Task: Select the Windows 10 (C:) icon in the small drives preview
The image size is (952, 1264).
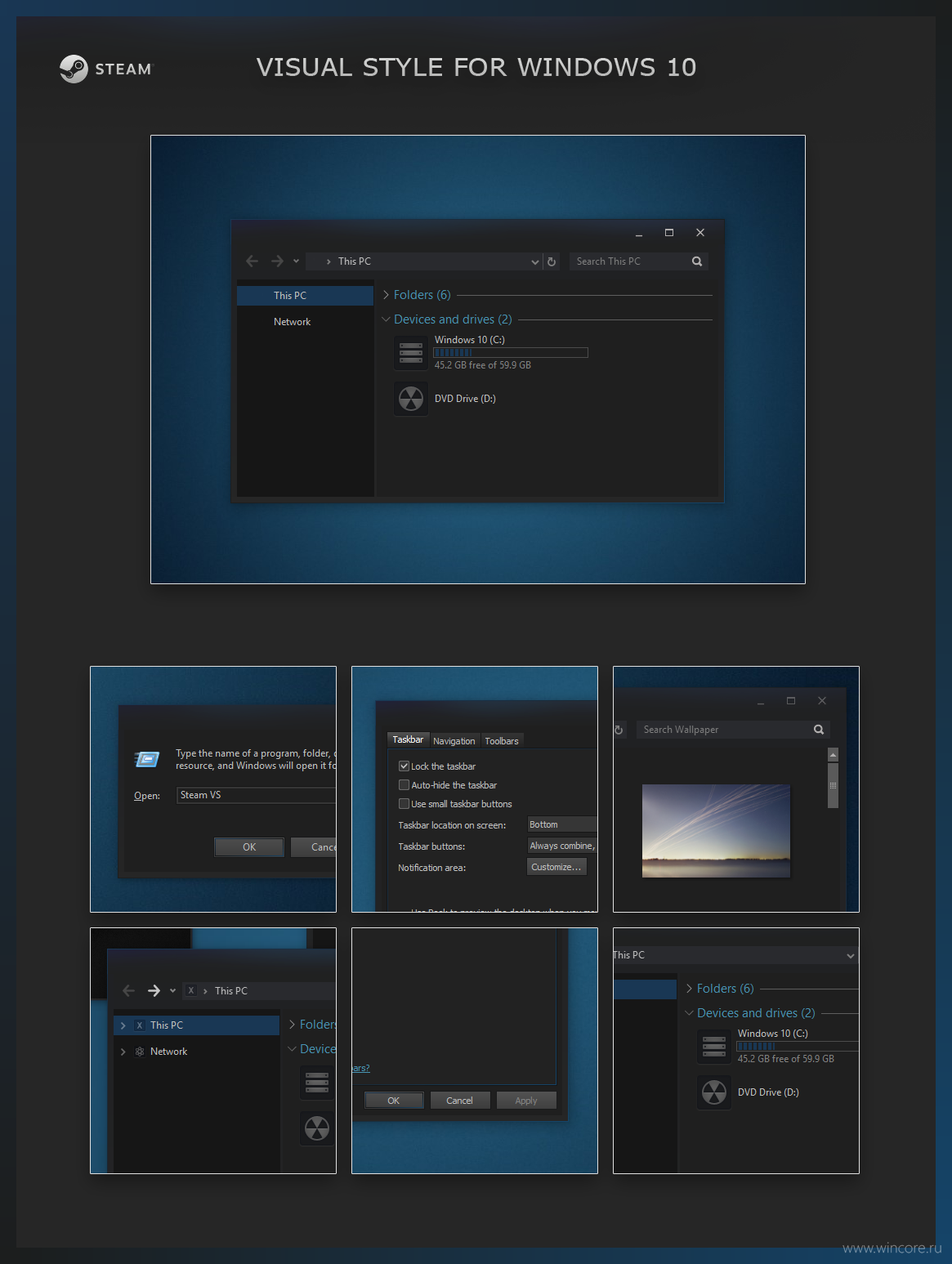Action: tap(714, 1047)
